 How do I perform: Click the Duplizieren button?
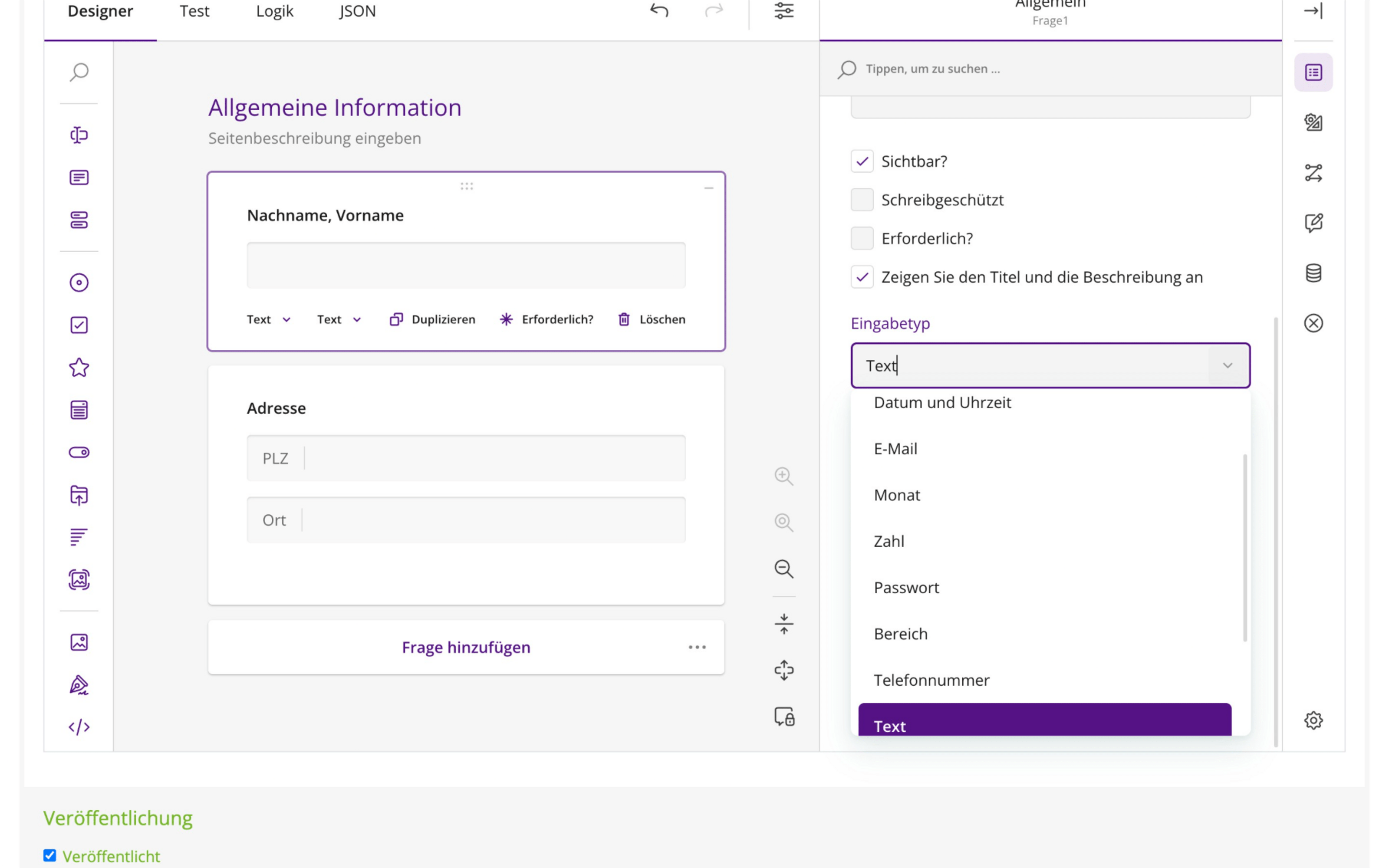tap(432, 320)
